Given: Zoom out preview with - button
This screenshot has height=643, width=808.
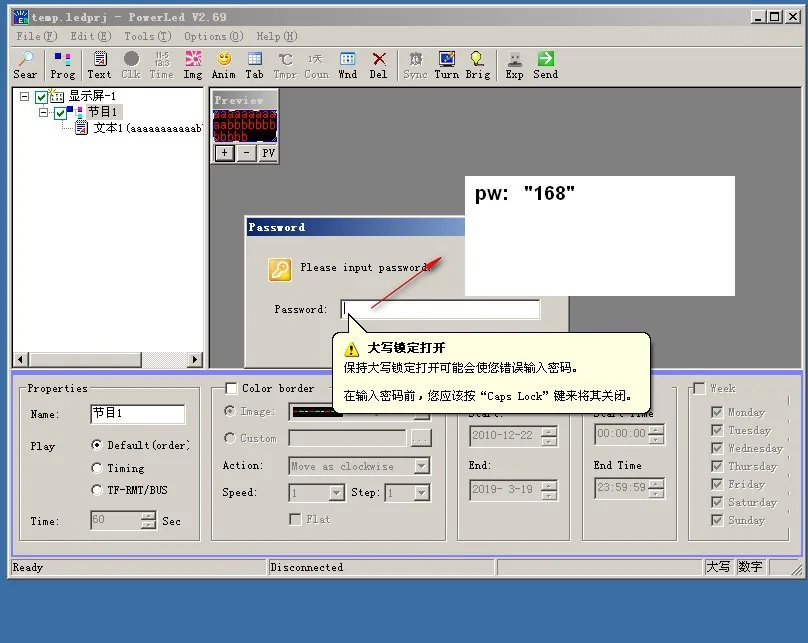Looking at the screenshot, I should tap(246, 153).
